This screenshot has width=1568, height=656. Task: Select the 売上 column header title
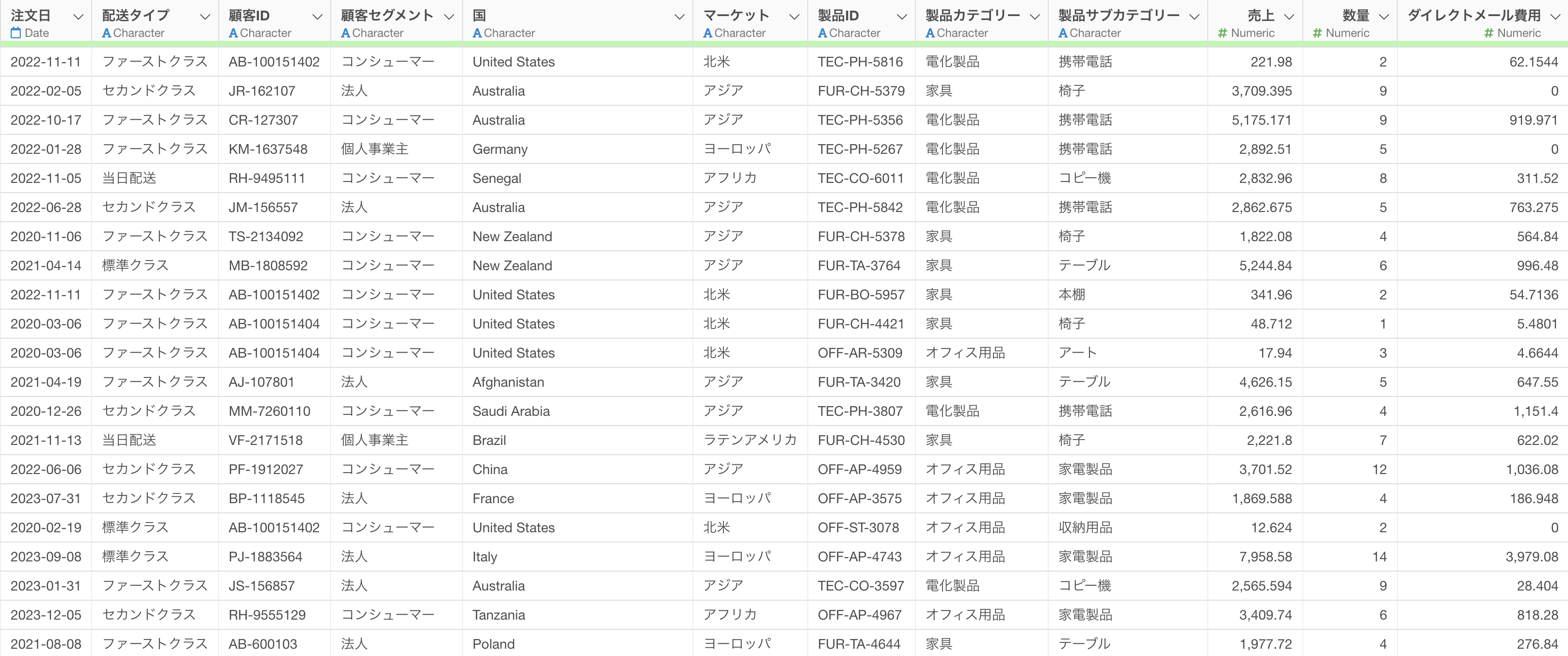pos(1261,15)
